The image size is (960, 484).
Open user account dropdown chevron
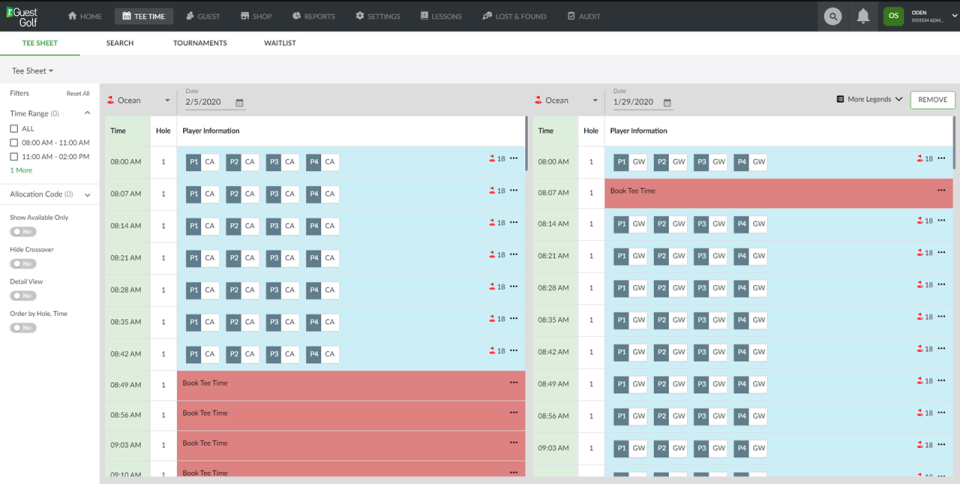click(954, 16)
